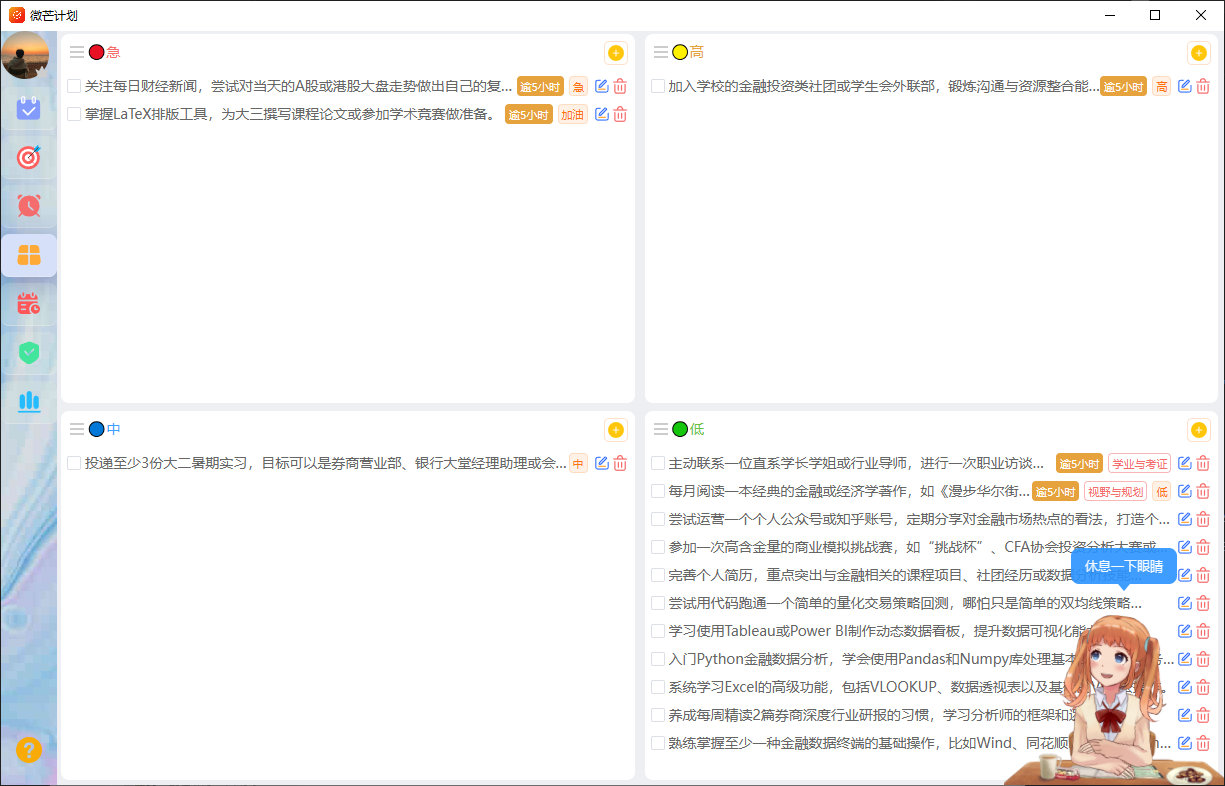The width and height of the screenshot is (1225, 786).
Task: Edit the 每月阅读一本经典 task
Action: point(1185,491)
